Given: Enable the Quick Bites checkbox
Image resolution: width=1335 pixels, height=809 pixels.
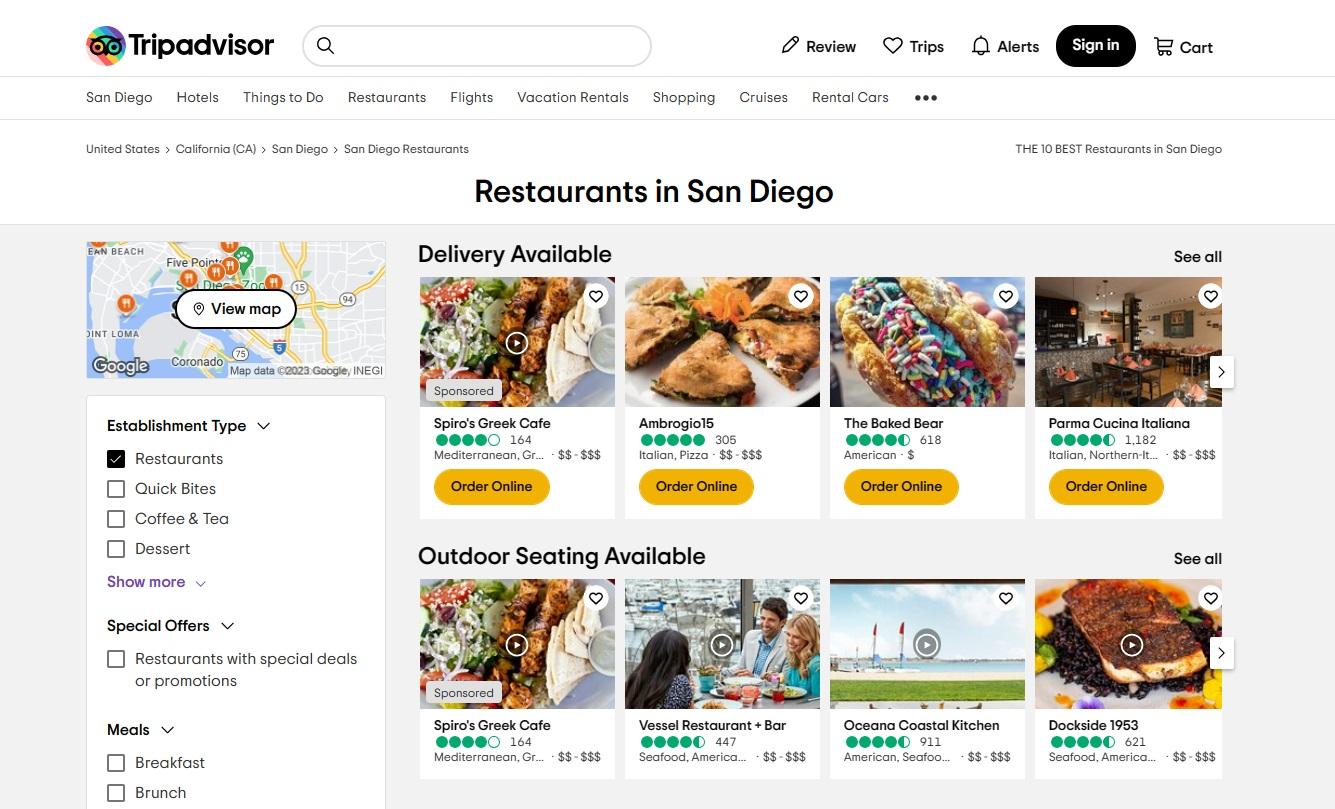Looking at the screenshot, I should (x=116, y=489).
